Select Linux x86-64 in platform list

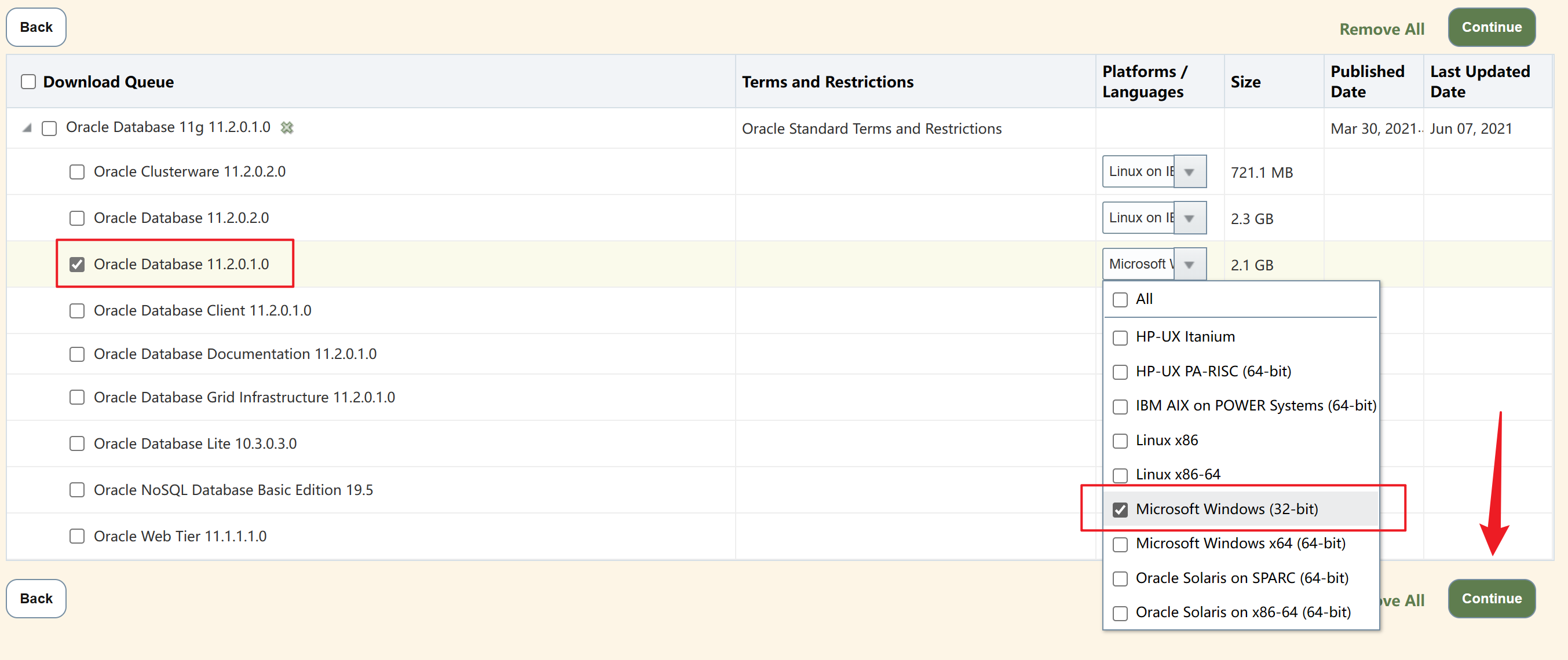1120,475
